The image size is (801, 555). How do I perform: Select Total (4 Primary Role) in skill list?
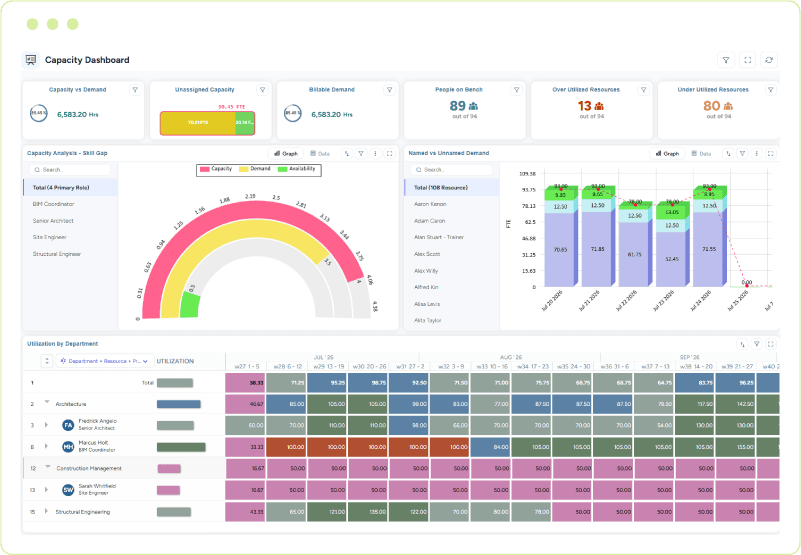(x=70, y=188)
